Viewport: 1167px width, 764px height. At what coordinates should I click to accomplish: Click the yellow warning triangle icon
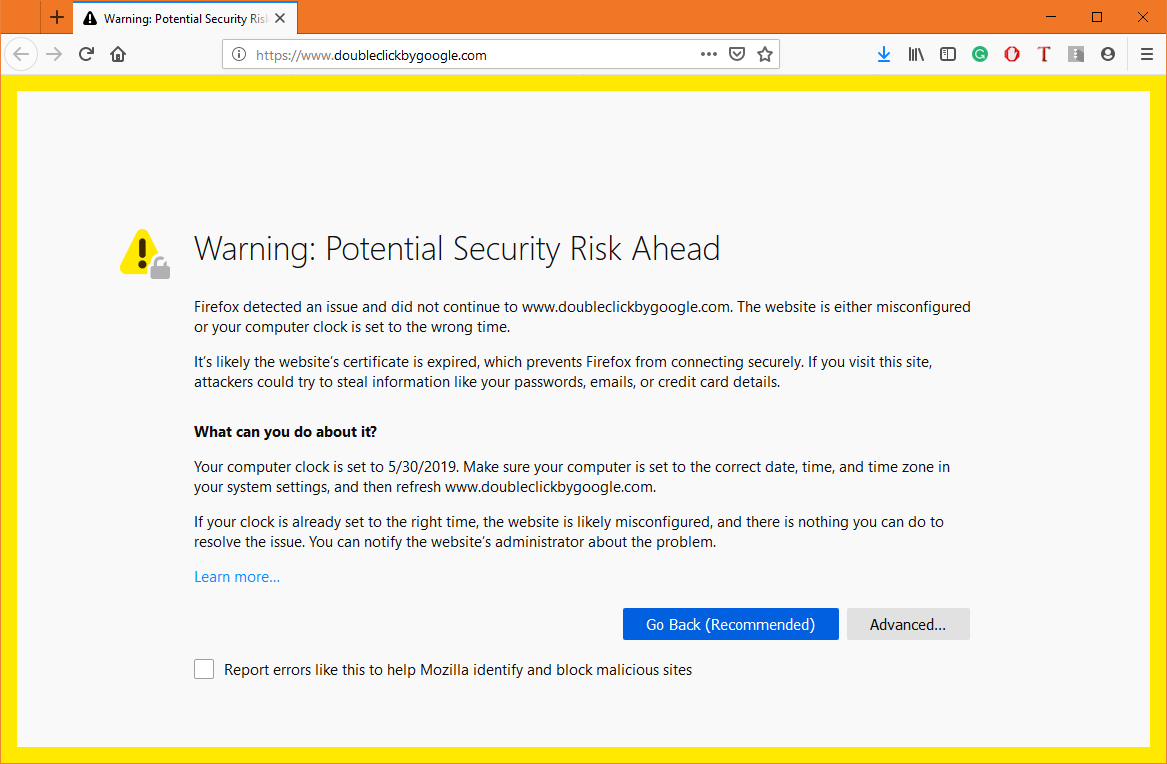click(144, 254)
